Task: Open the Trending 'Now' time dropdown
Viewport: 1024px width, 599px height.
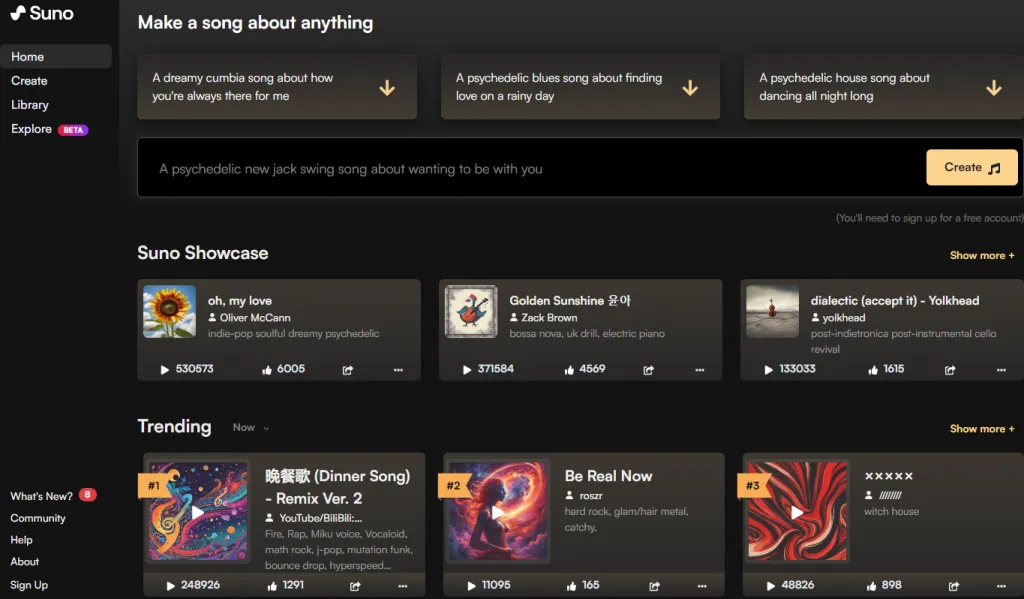Action: (x=251, y=427)
